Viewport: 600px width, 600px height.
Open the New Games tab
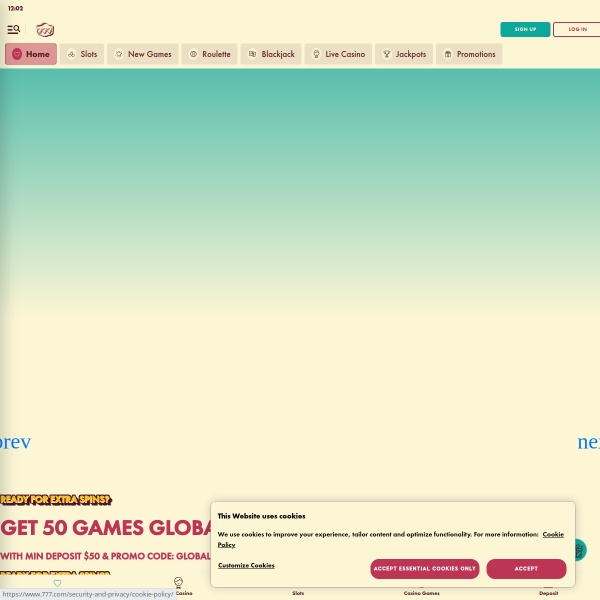(143, 54)
